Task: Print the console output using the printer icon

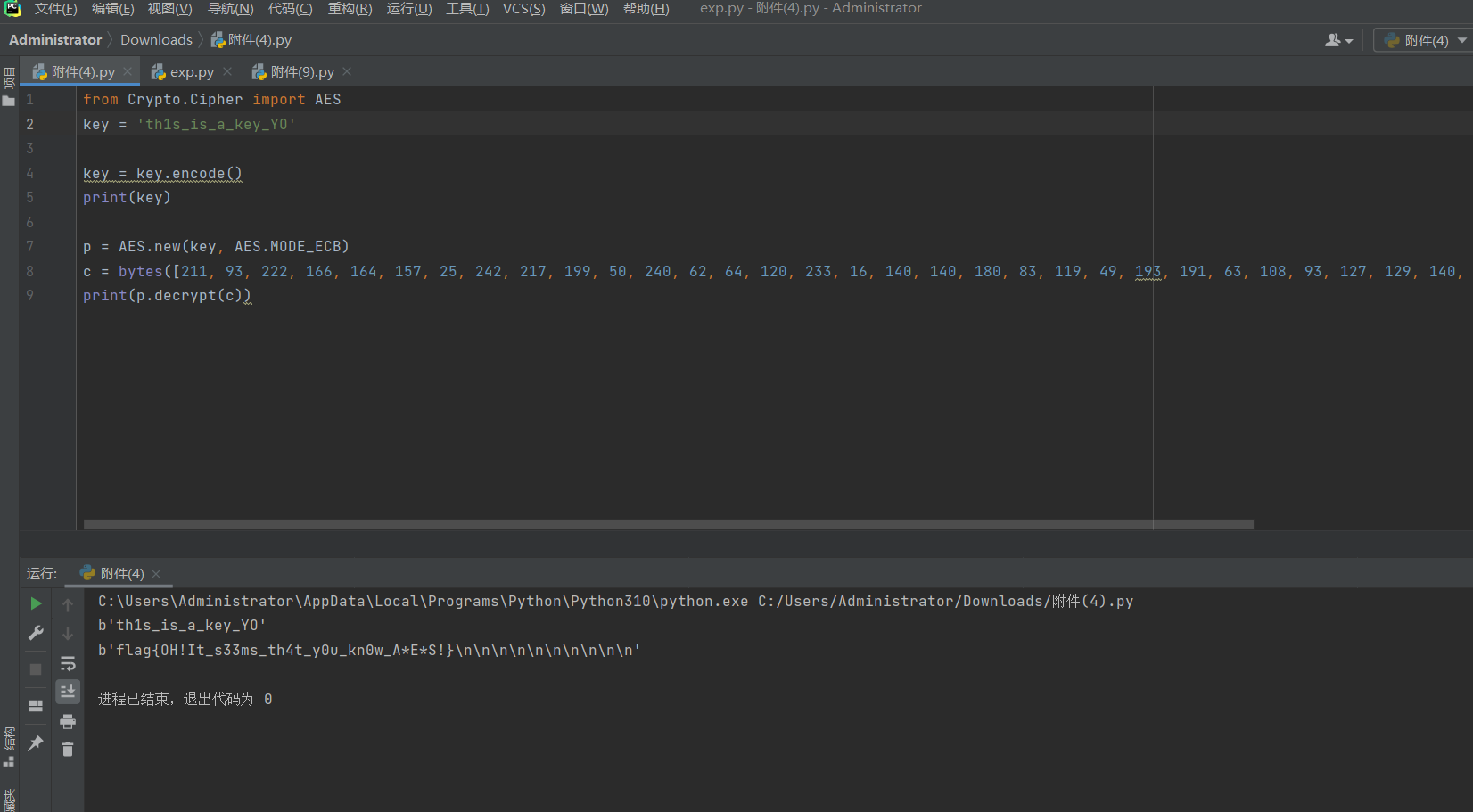Action: click(x=68, y=721)
